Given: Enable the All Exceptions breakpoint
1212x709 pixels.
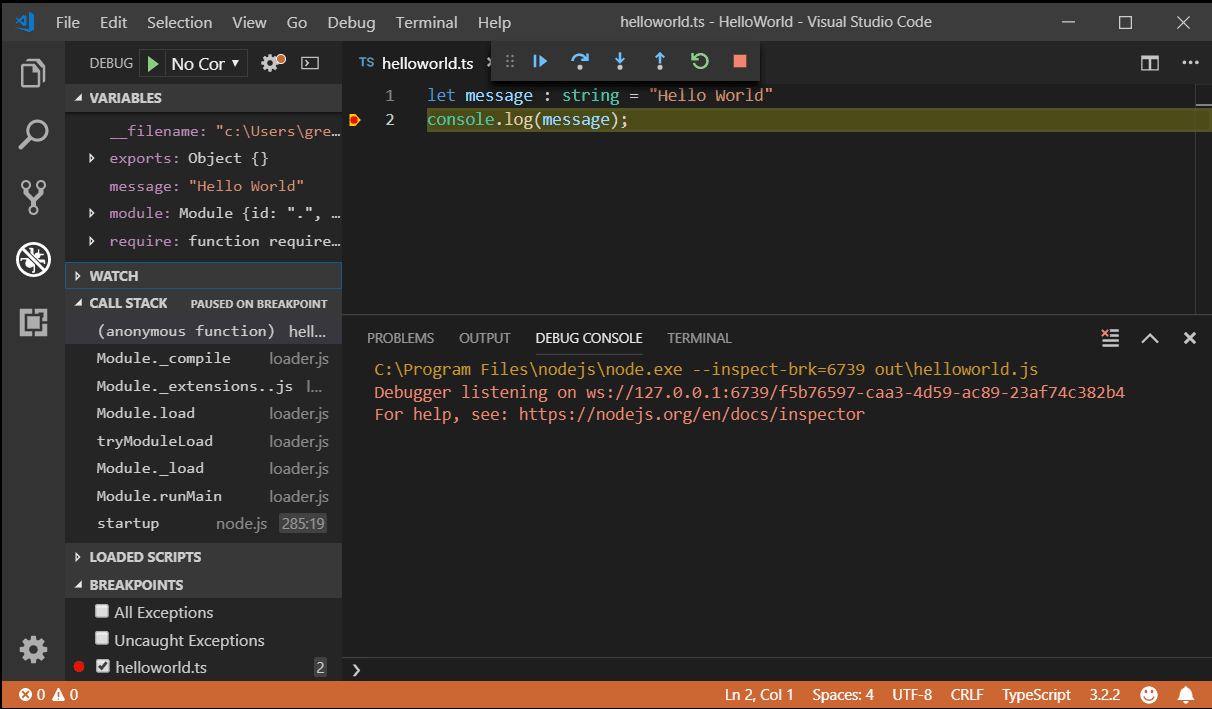Looking at the screenshot, I should 102,610.
